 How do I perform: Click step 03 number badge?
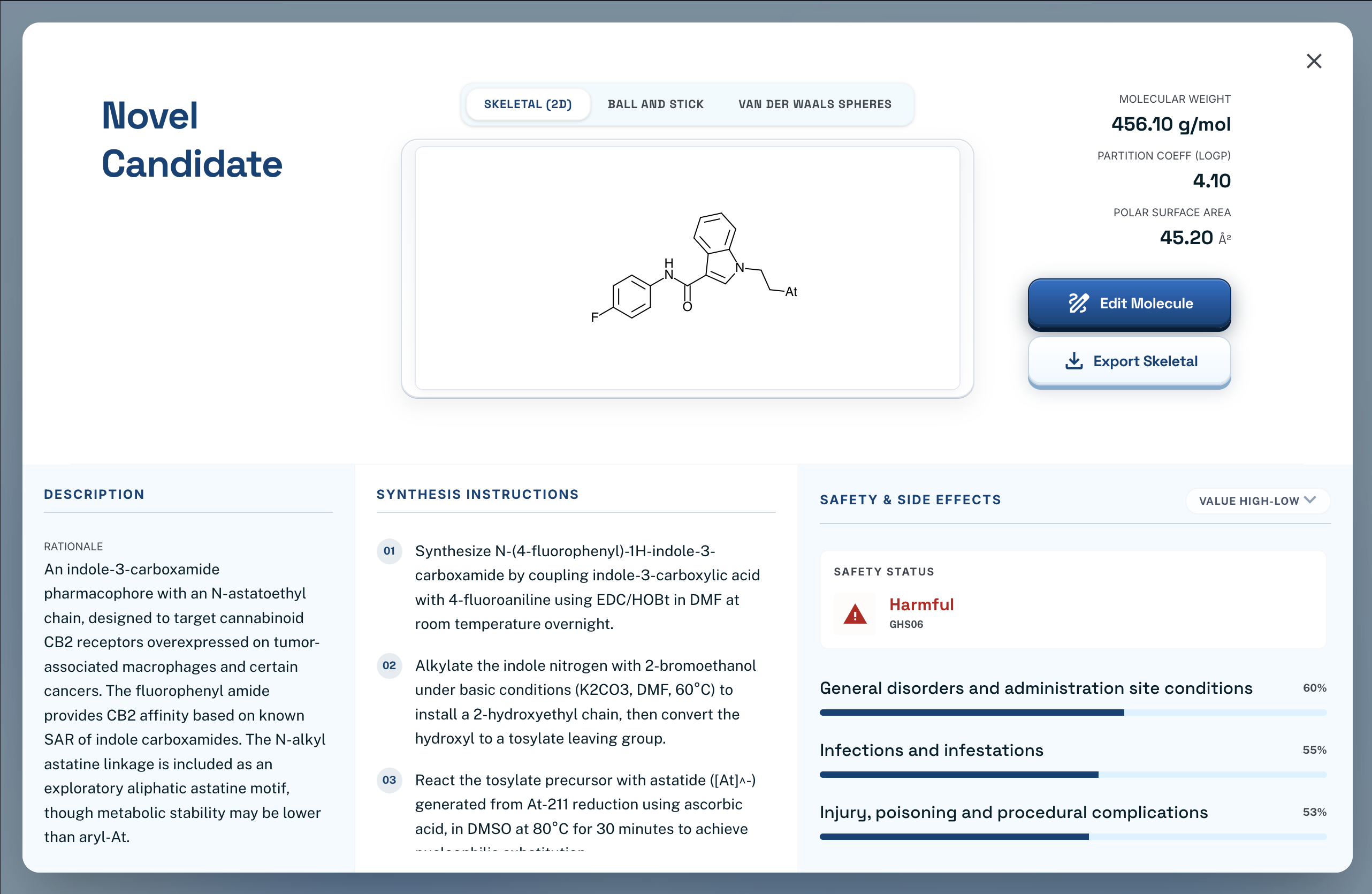389,780
